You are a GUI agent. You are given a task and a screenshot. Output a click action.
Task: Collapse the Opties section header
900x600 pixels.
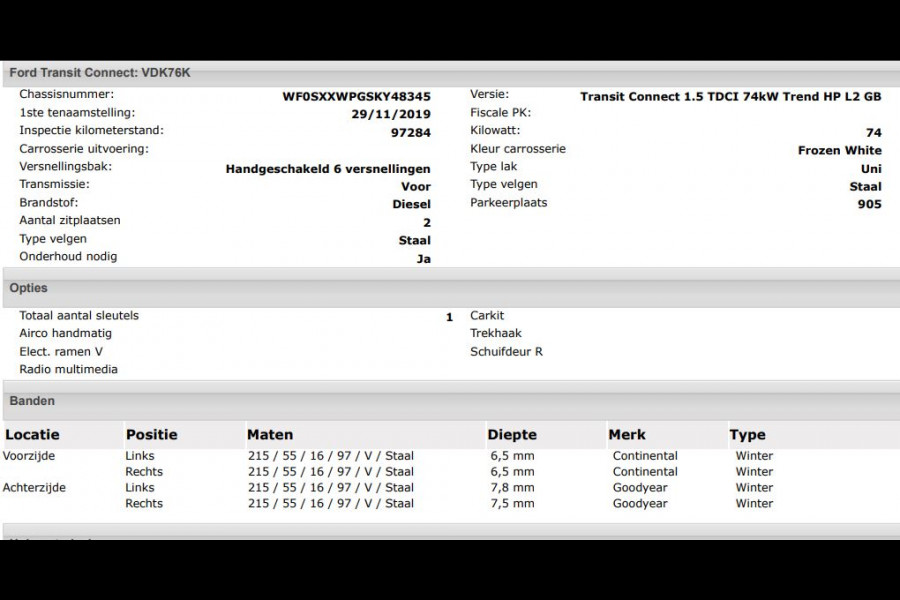pyautogui.click(x=29, y=288)
